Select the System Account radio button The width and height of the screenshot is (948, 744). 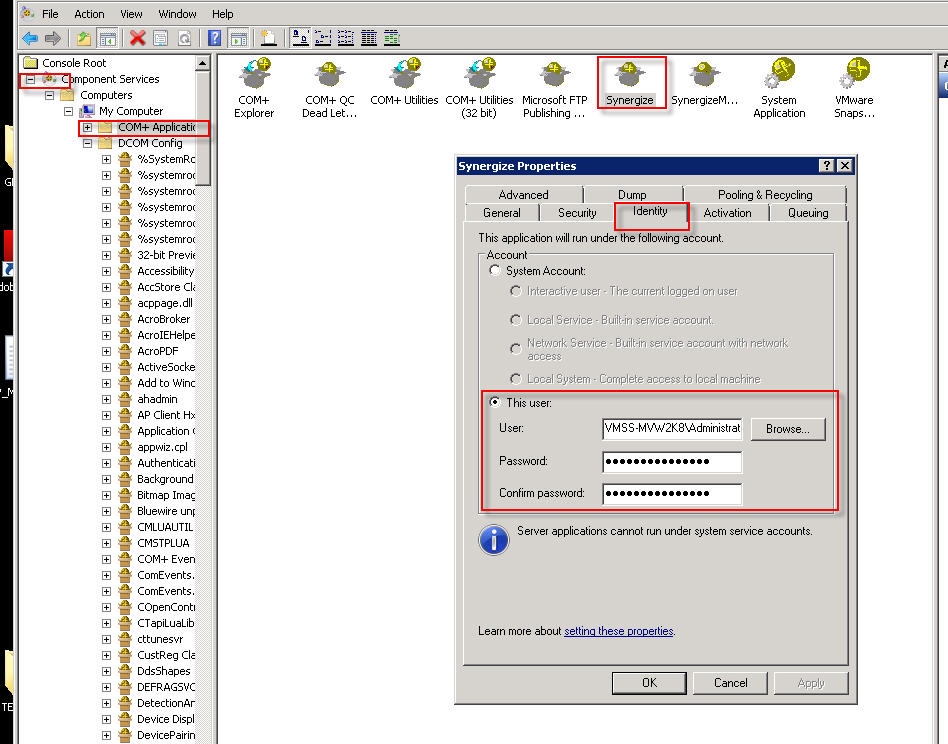coord(495,271)
